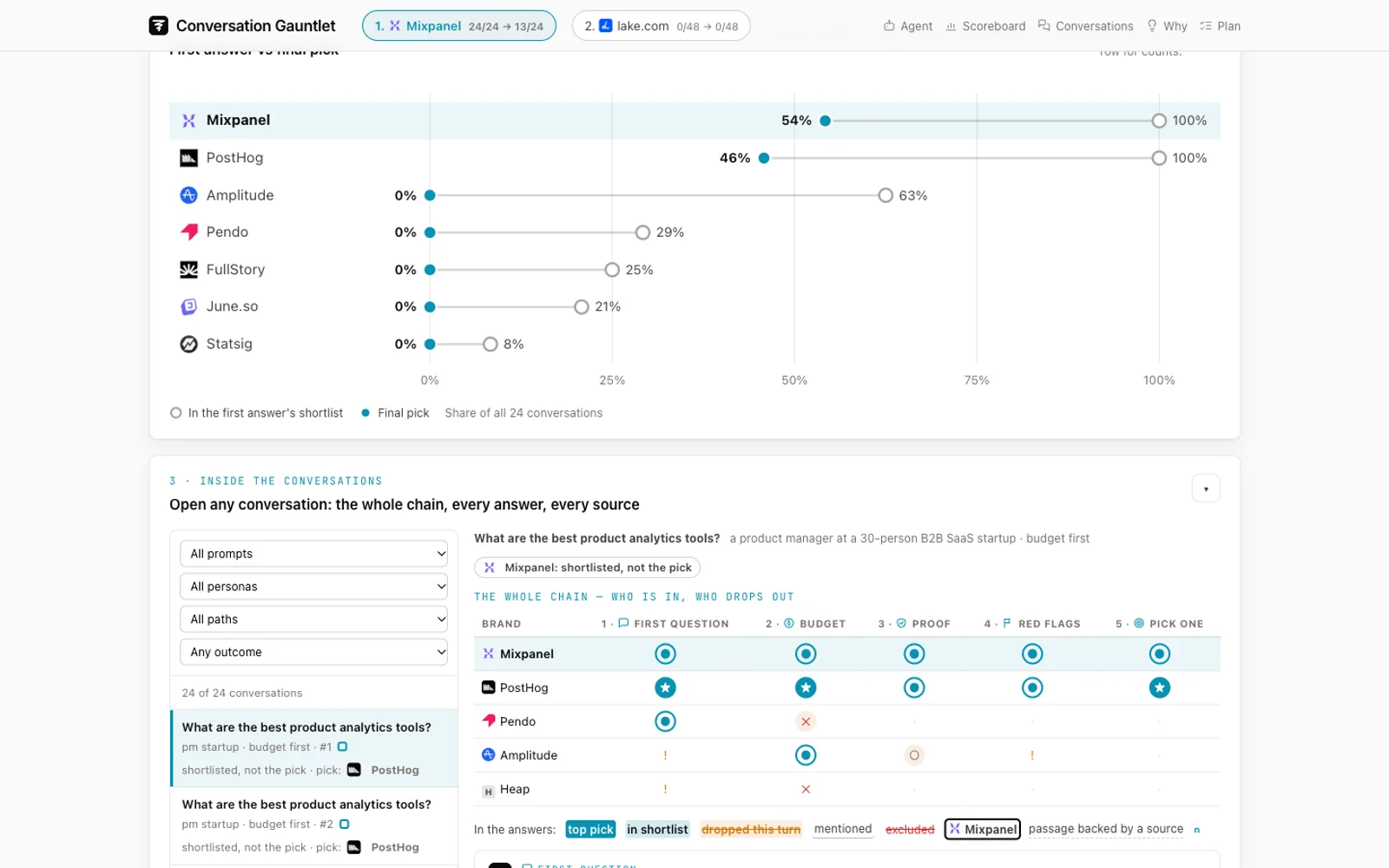
Task: Click the PostHog logo in chart
Action: click(188, 158)
